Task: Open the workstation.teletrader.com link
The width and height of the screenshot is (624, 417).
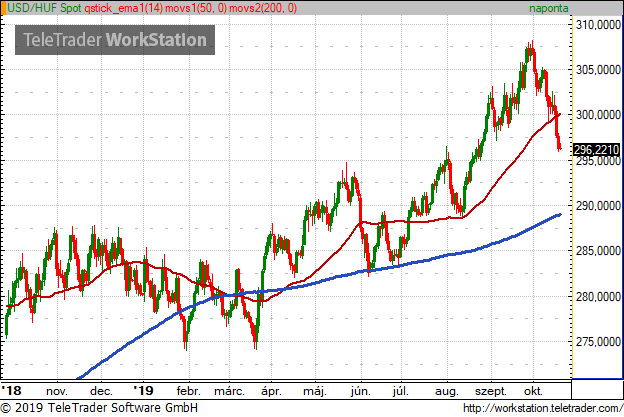Action: point(543,408)
